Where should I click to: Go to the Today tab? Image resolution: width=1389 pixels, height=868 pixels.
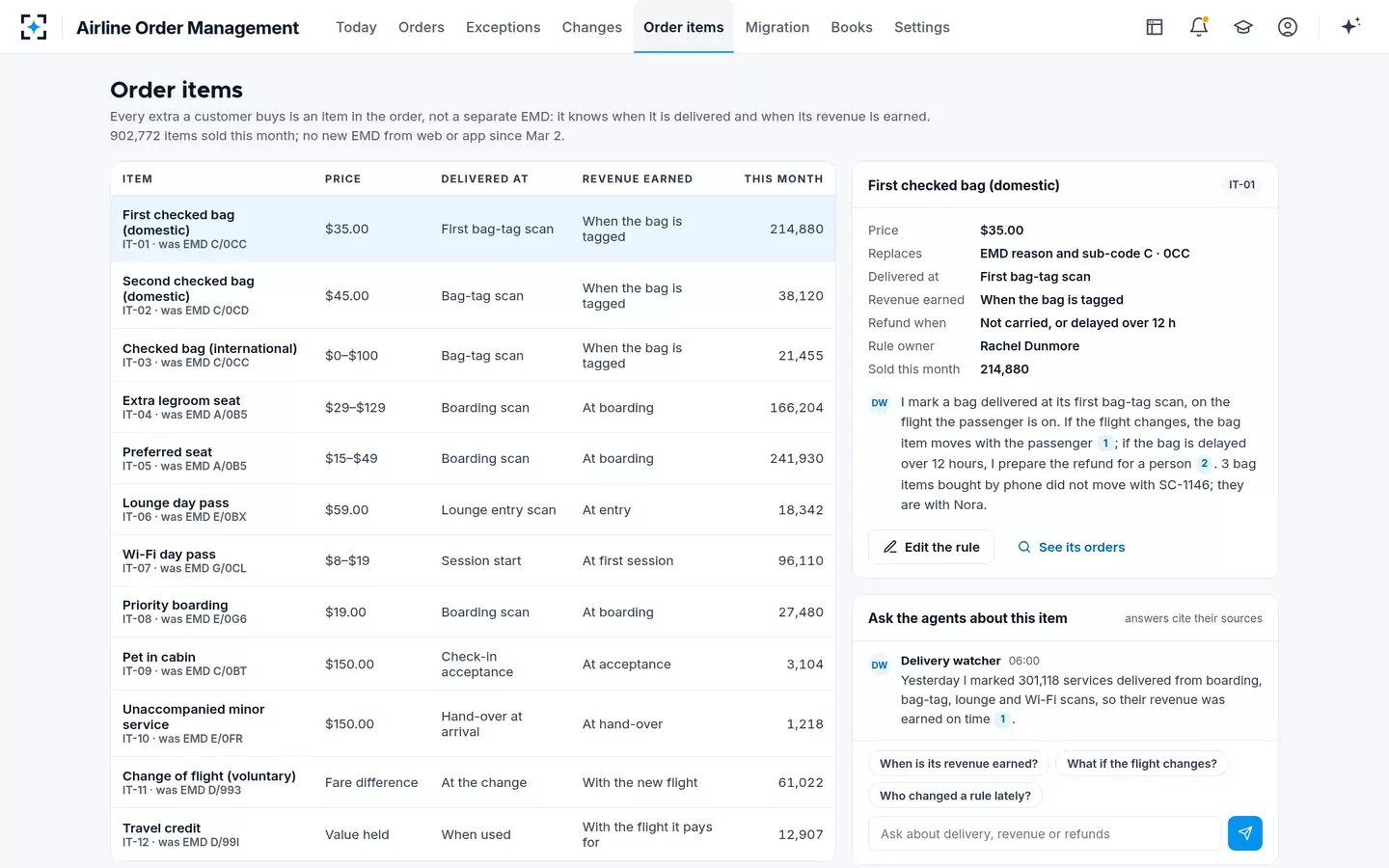[x=356, y=27]
